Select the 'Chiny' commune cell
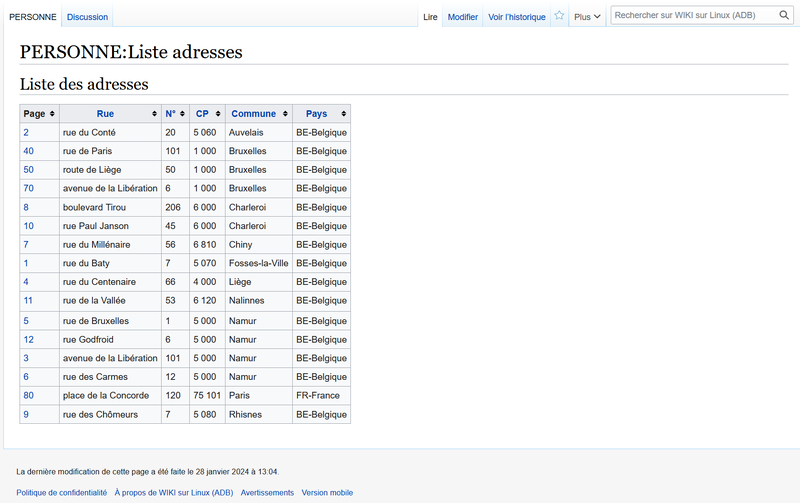The height and width of the screenshot is (503, 800). pyautogui.click(x=259, y=245)
